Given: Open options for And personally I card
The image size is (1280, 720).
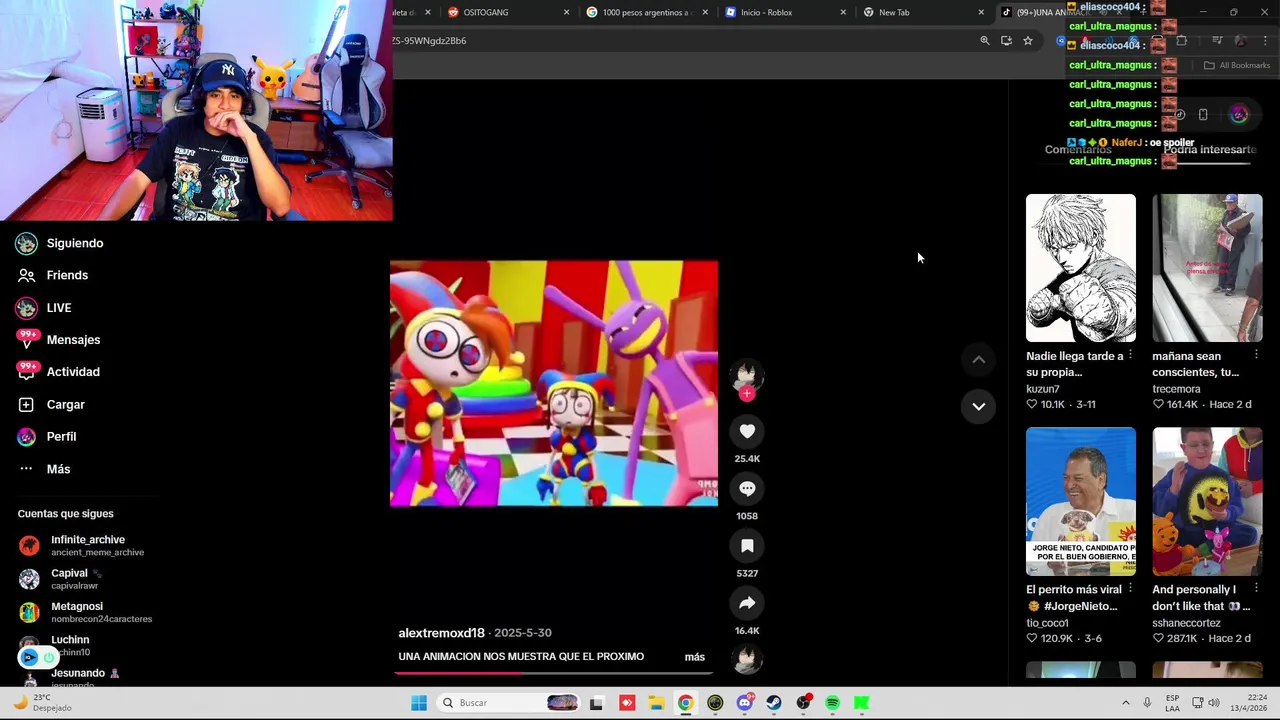Looking at the screenshot, I should coord(1256,589).
